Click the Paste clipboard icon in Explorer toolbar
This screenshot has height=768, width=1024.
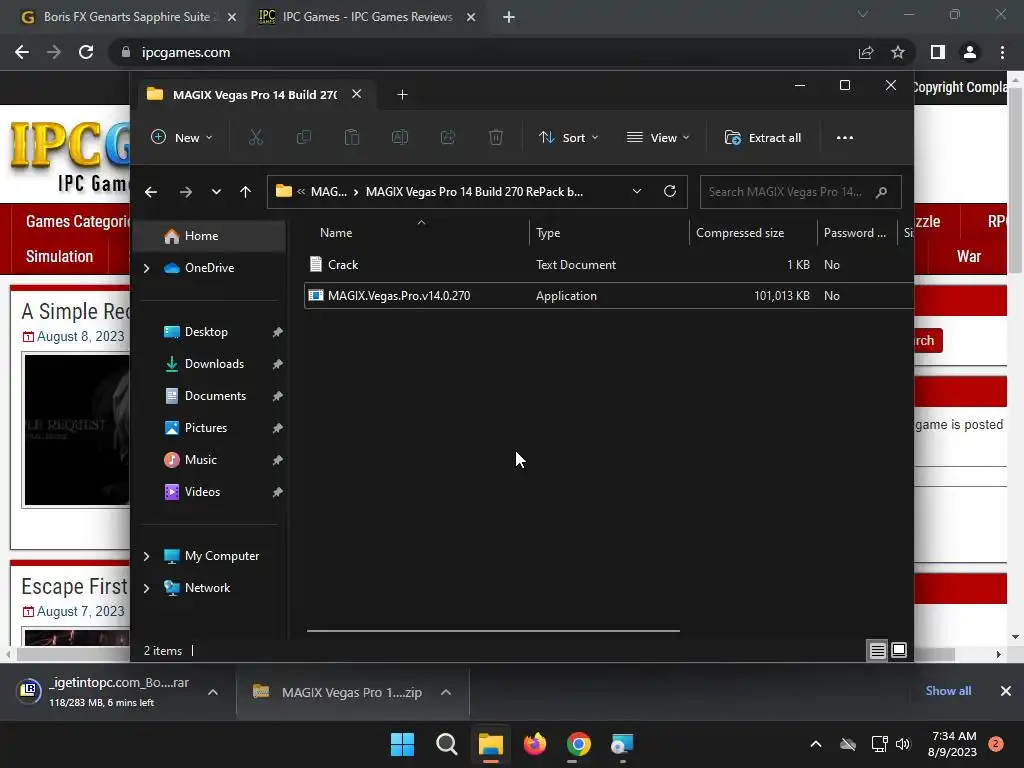[352, 138]
